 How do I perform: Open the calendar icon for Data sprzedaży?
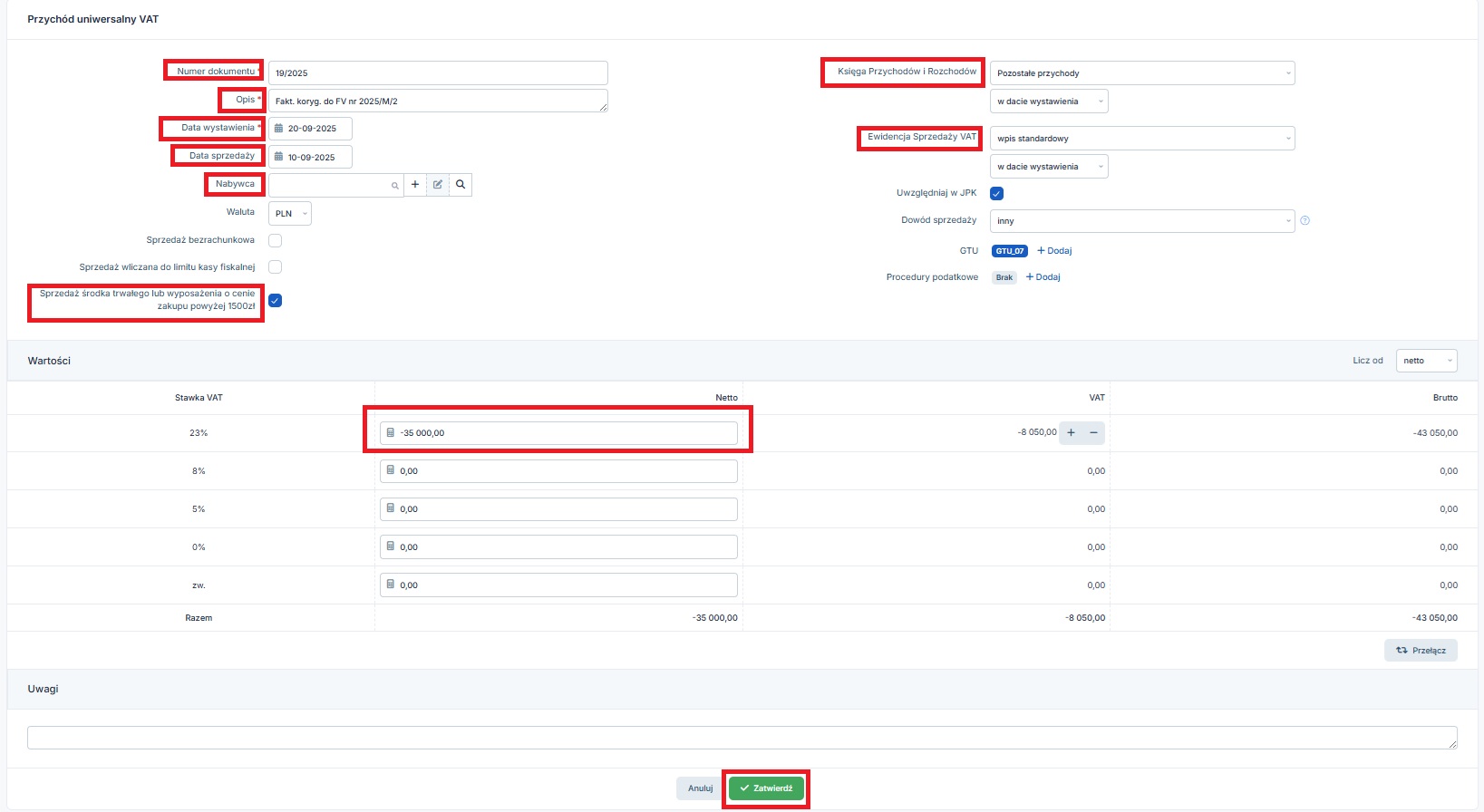coord(279,157)
